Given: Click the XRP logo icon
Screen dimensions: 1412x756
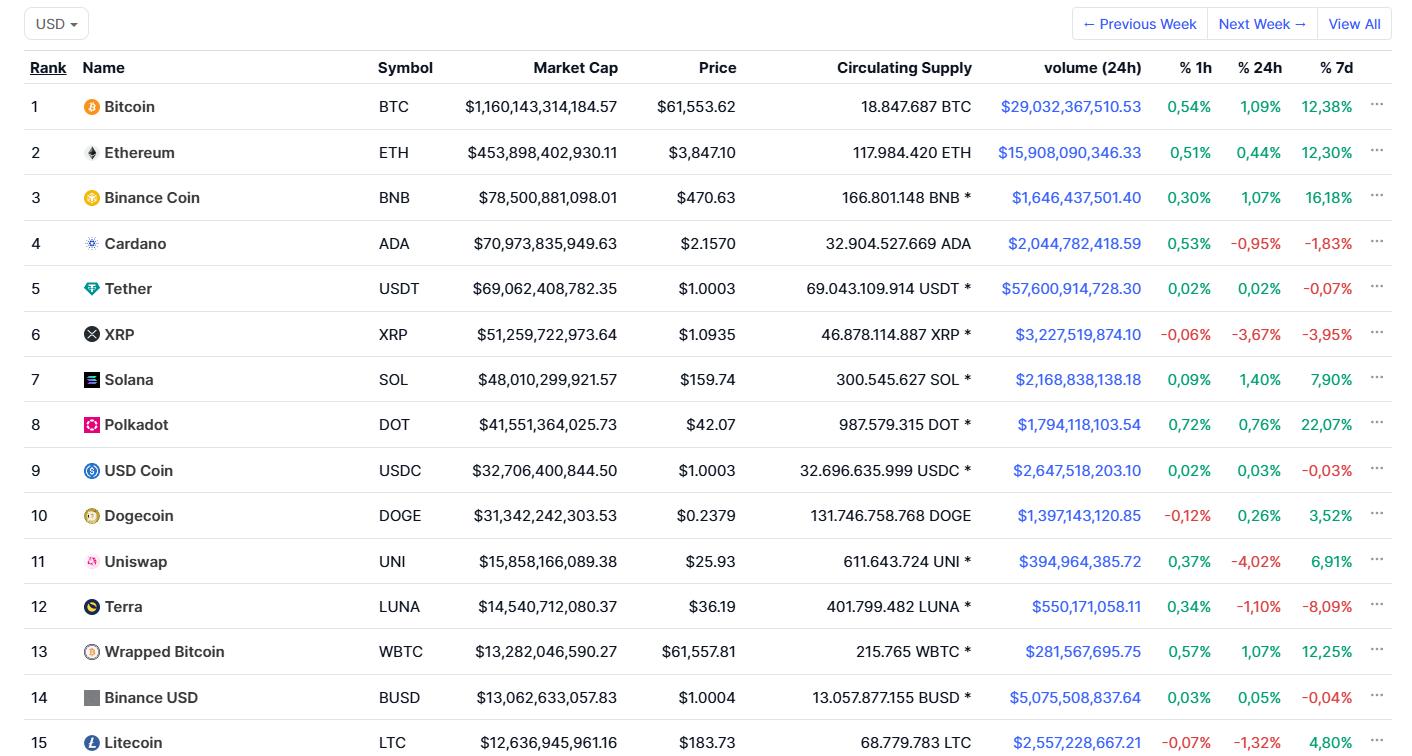Looking at the screenshot, I should click(x=91, y=335).
